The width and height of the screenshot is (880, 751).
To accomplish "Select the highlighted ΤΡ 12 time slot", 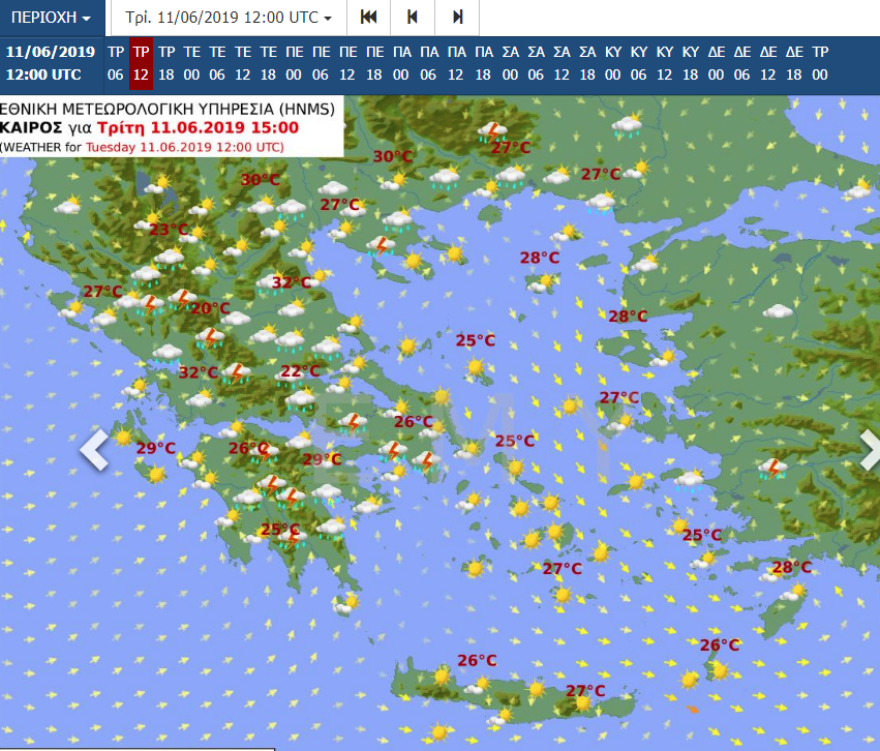I will click(141, 63).
